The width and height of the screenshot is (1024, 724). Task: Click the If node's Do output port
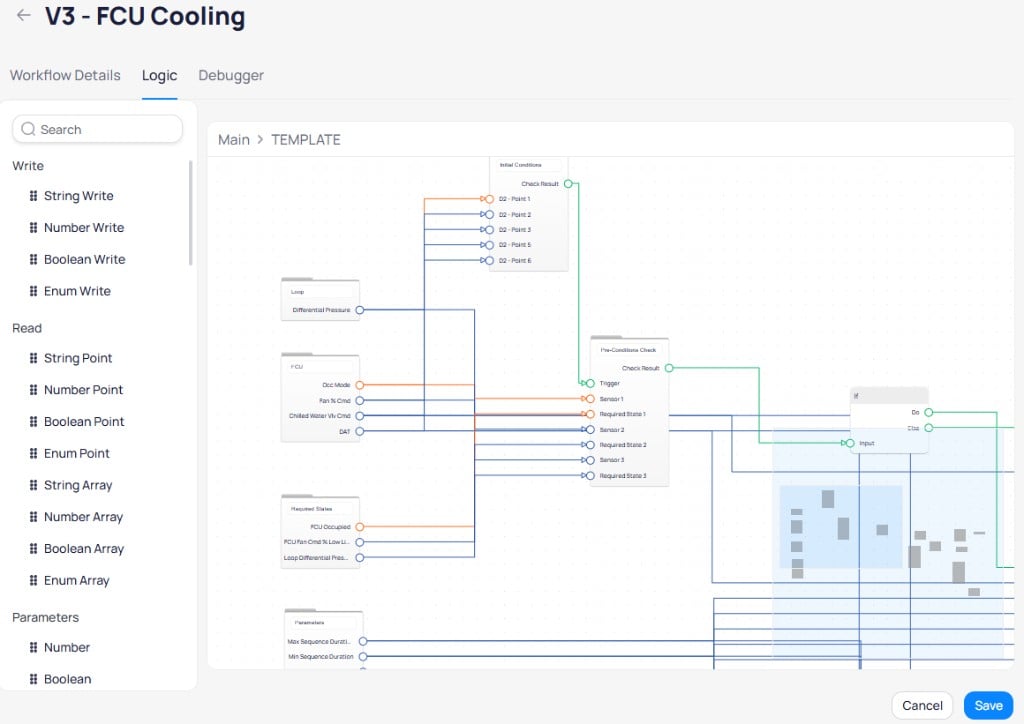pos(929,413)
